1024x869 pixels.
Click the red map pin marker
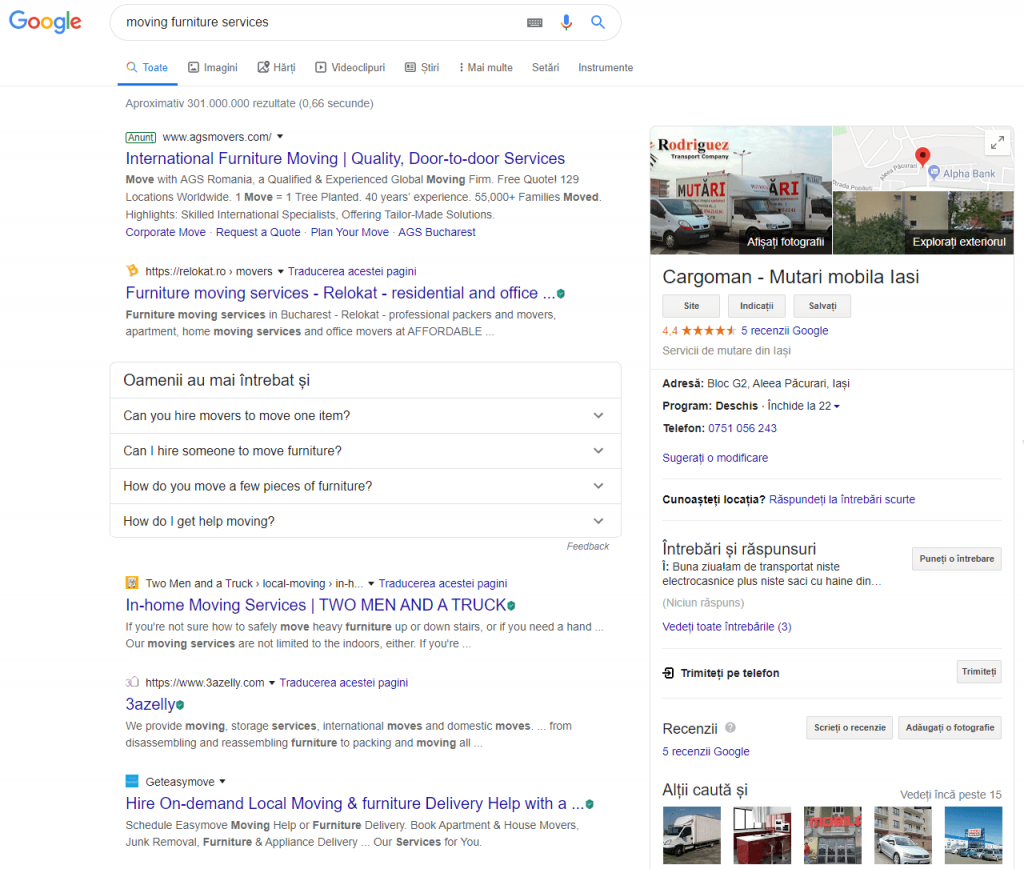(x=922, y=156)
